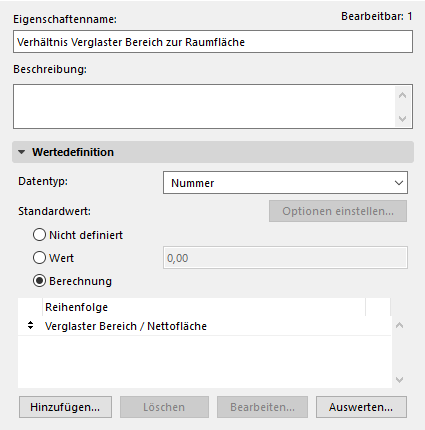Click the Auswerten... button
This screenshot has height=430, width=425.
(x=361, y=407)
